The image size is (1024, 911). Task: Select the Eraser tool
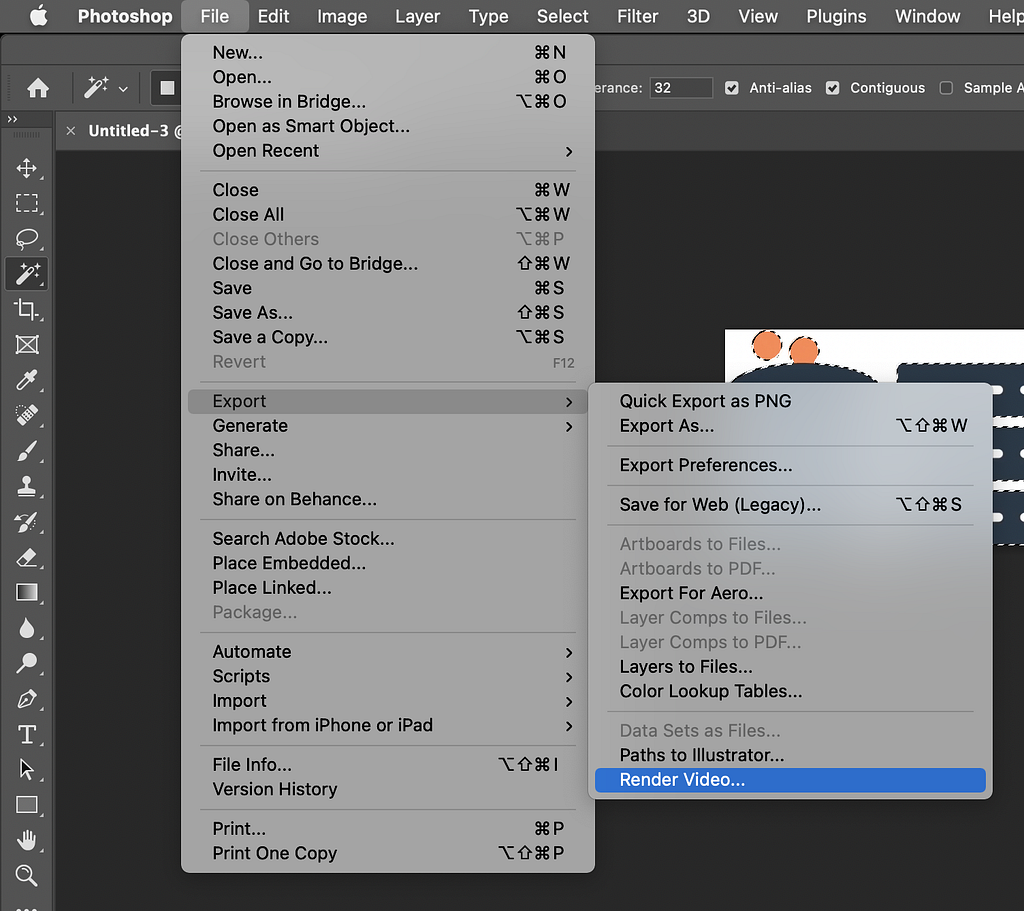(26, 557)
